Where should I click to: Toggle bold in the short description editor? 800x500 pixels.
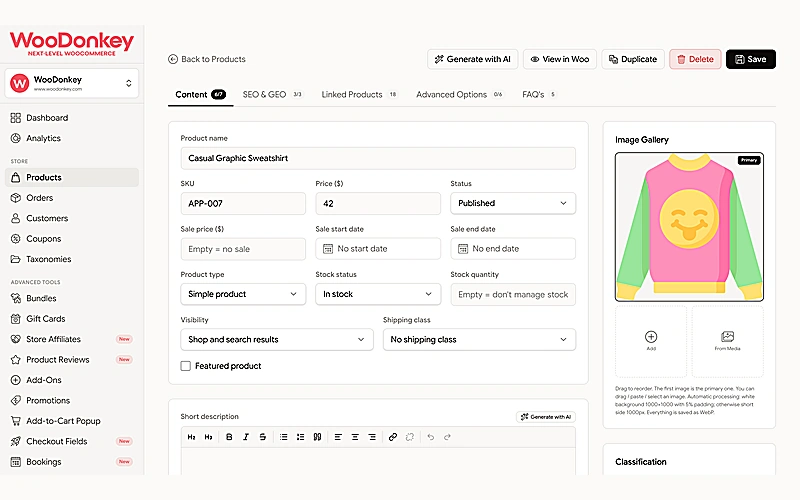[229, 437]
